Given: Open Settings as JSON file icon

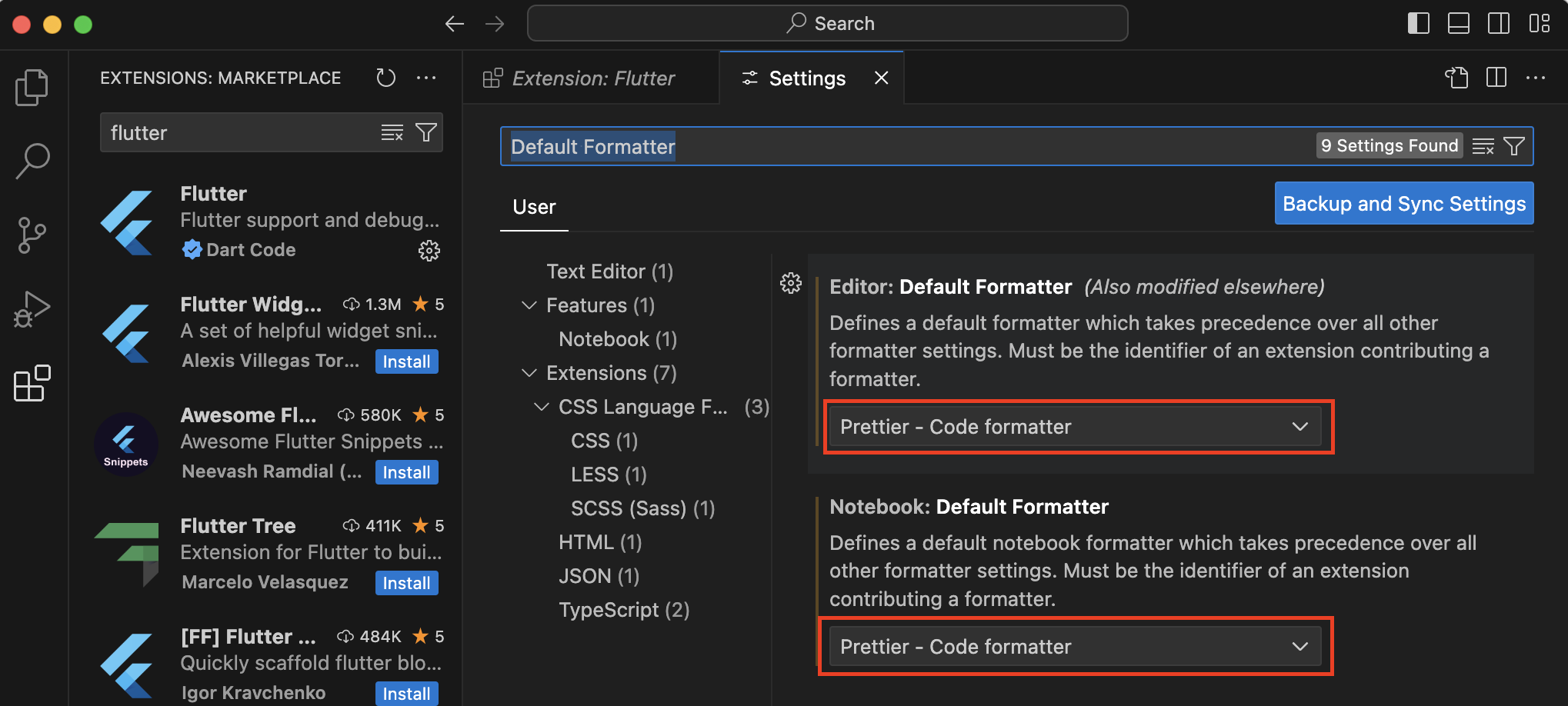Looking at the screenshot, I should tap(1456, 78).
